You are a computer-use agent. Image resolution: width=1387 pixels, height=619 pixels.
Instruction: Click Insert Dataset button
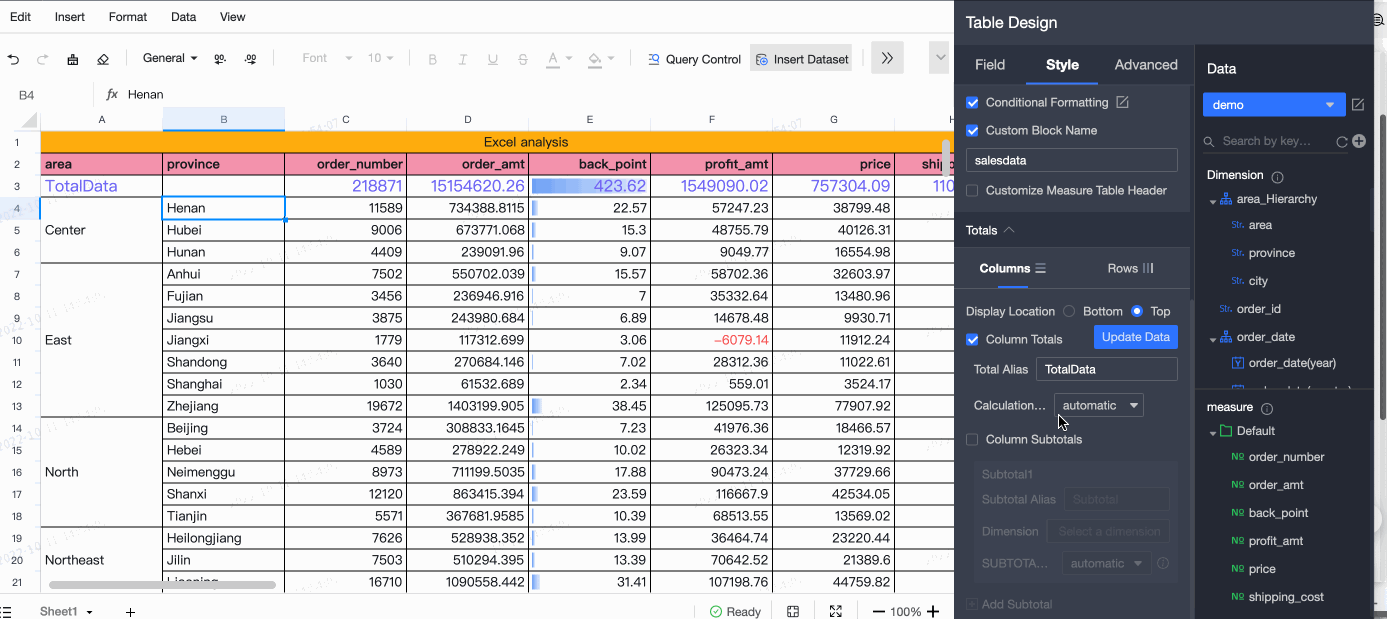[x=801, y=59]
